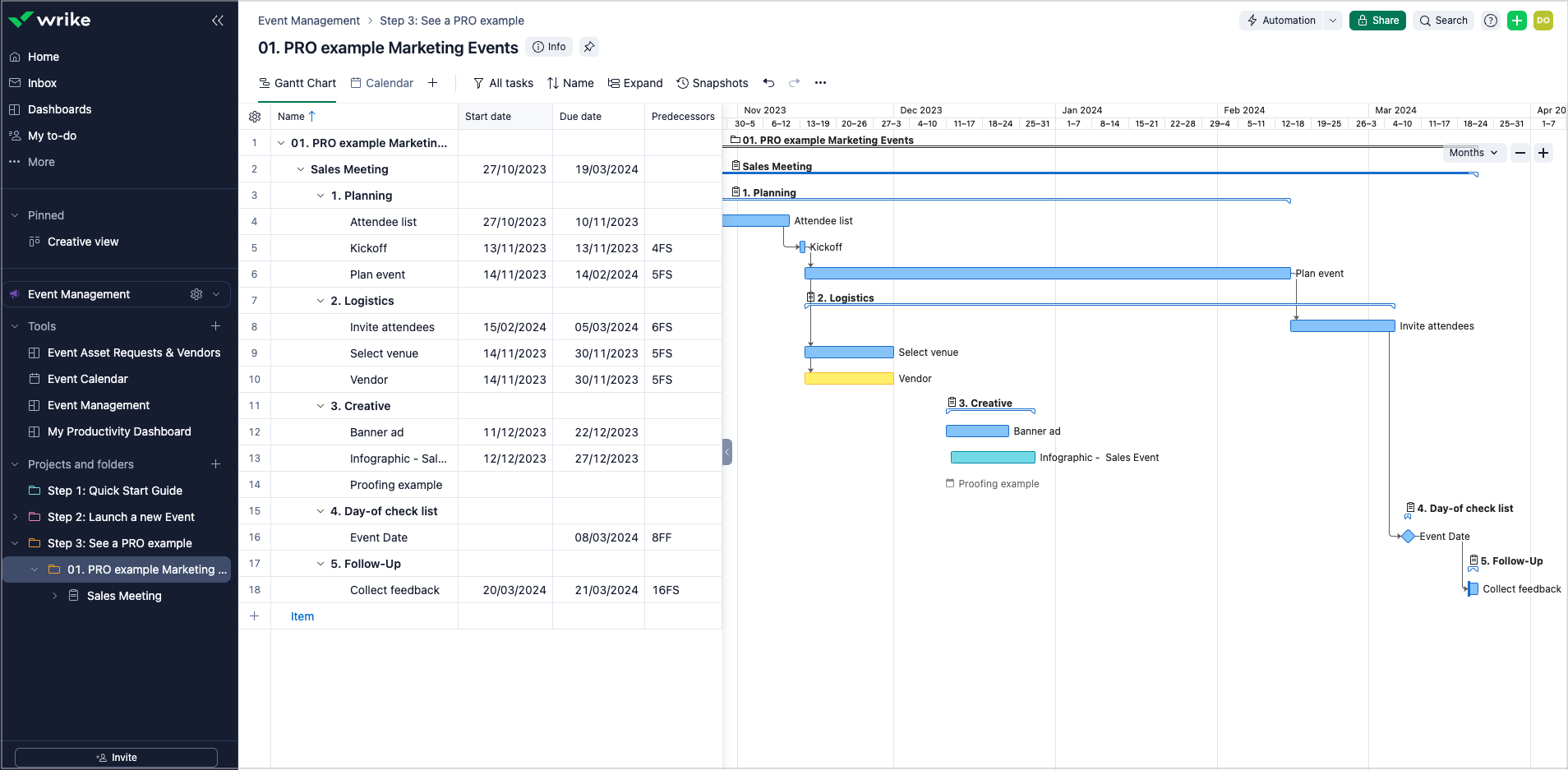Screen dimensions: 1568x770
Task: Collapse the Sales Meeting row in the table
Action: [301, 169]
